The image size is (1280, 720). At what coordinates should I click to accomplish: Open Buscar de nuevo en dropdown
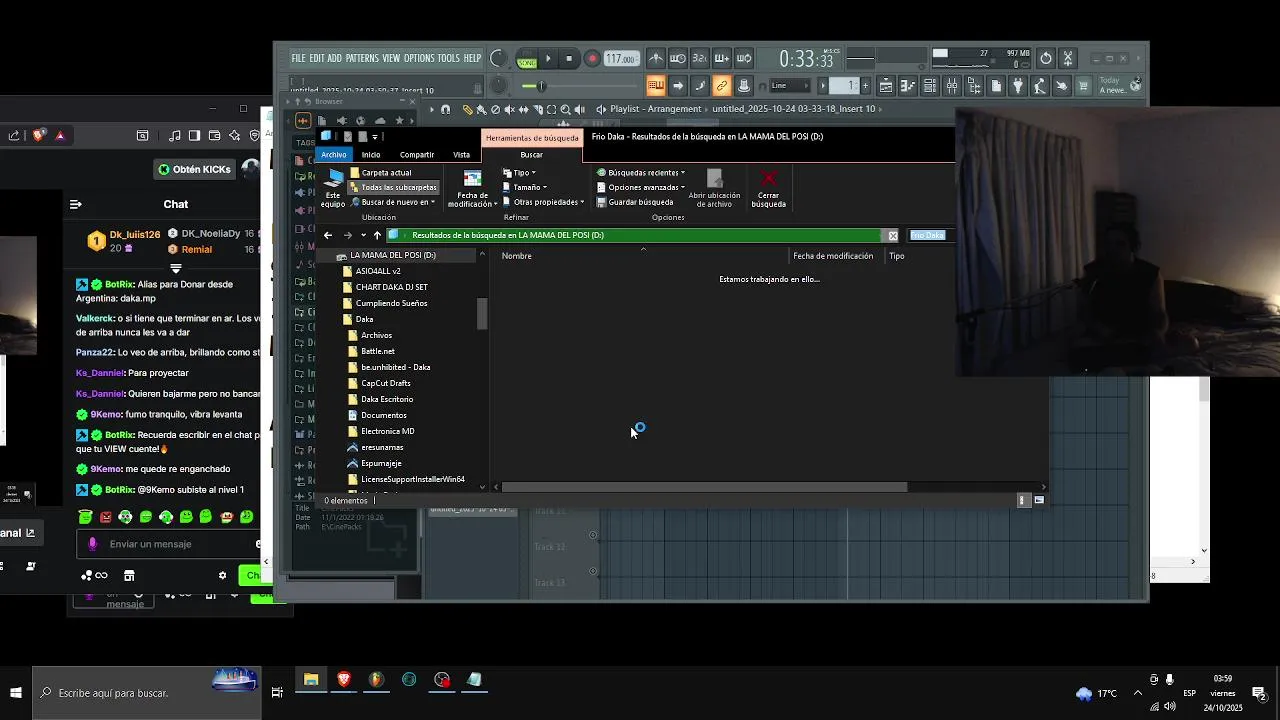pos(393,202)
